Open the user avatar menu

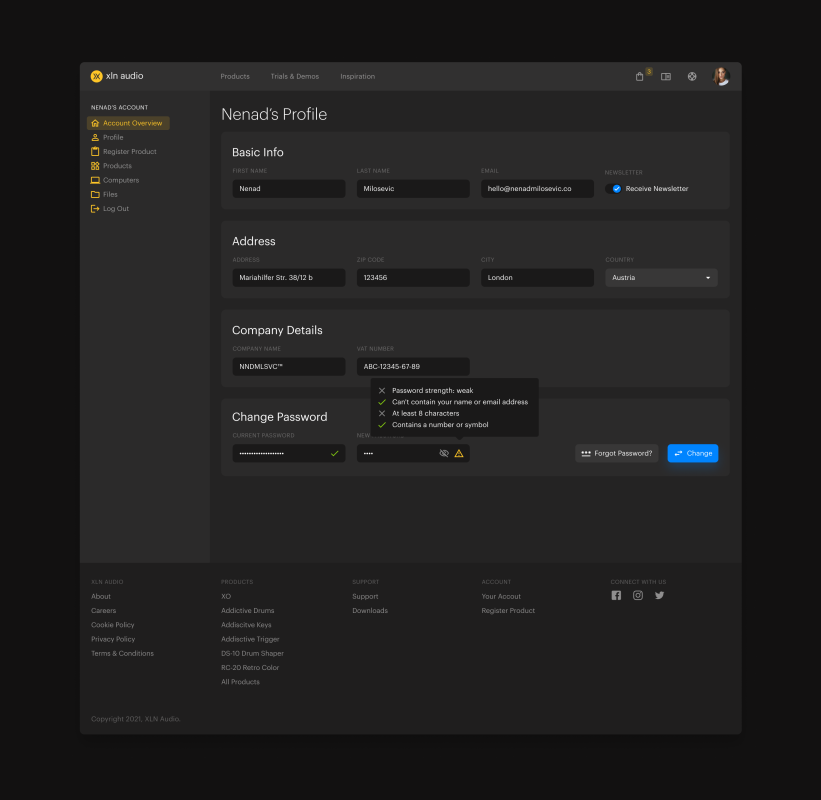[x=720, y=76]
